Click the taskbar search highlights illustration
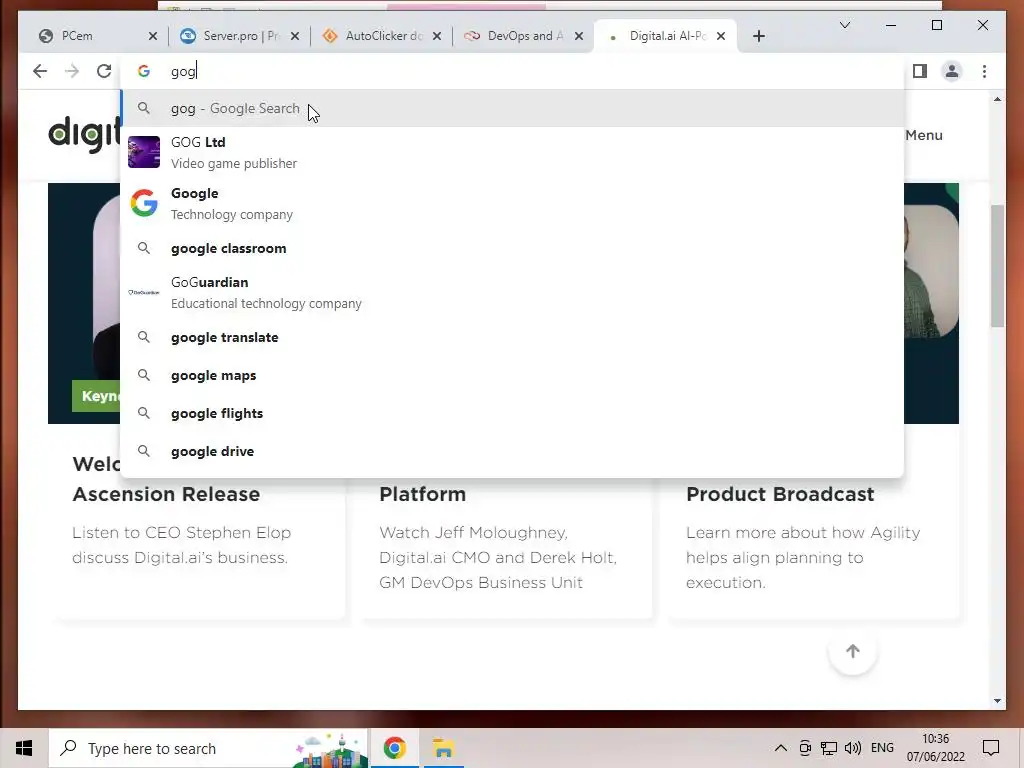This screenshot has width=1024, height=768. point(330,748)
